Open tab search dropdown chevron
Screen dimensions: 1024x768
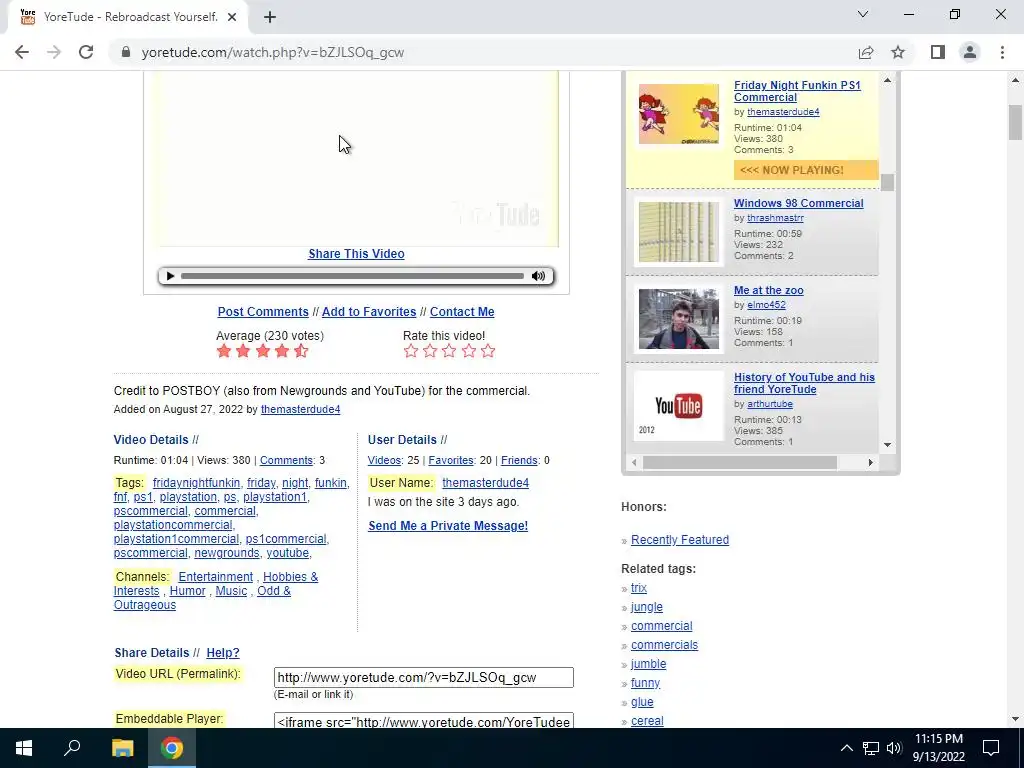click(x=863, y=14)
